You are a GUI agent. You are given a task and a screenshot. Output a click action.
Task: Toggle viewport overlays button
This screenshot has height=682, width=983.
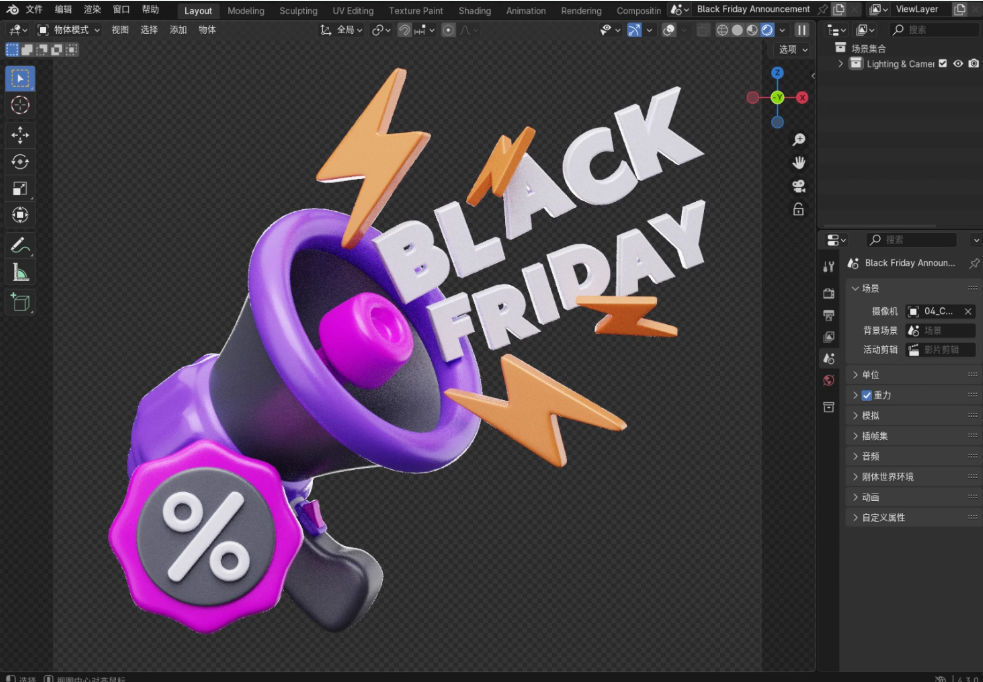coord(669,30)
